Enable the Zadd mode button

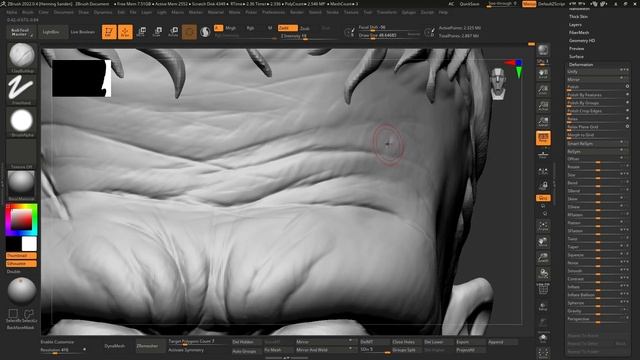[287, 28]
